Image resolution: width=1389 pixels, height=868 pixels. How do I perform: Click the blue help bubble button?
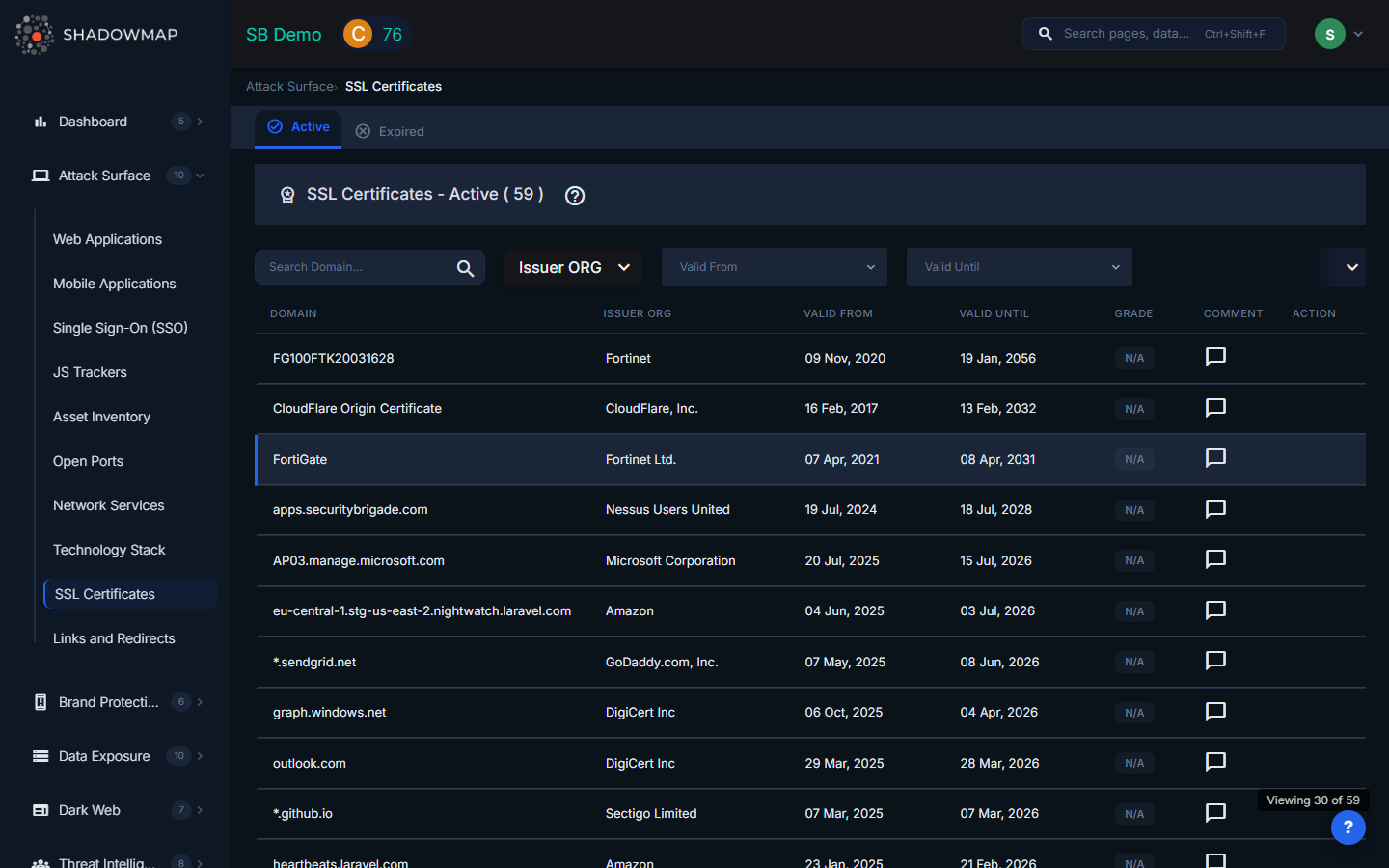tap(1348, 827)
